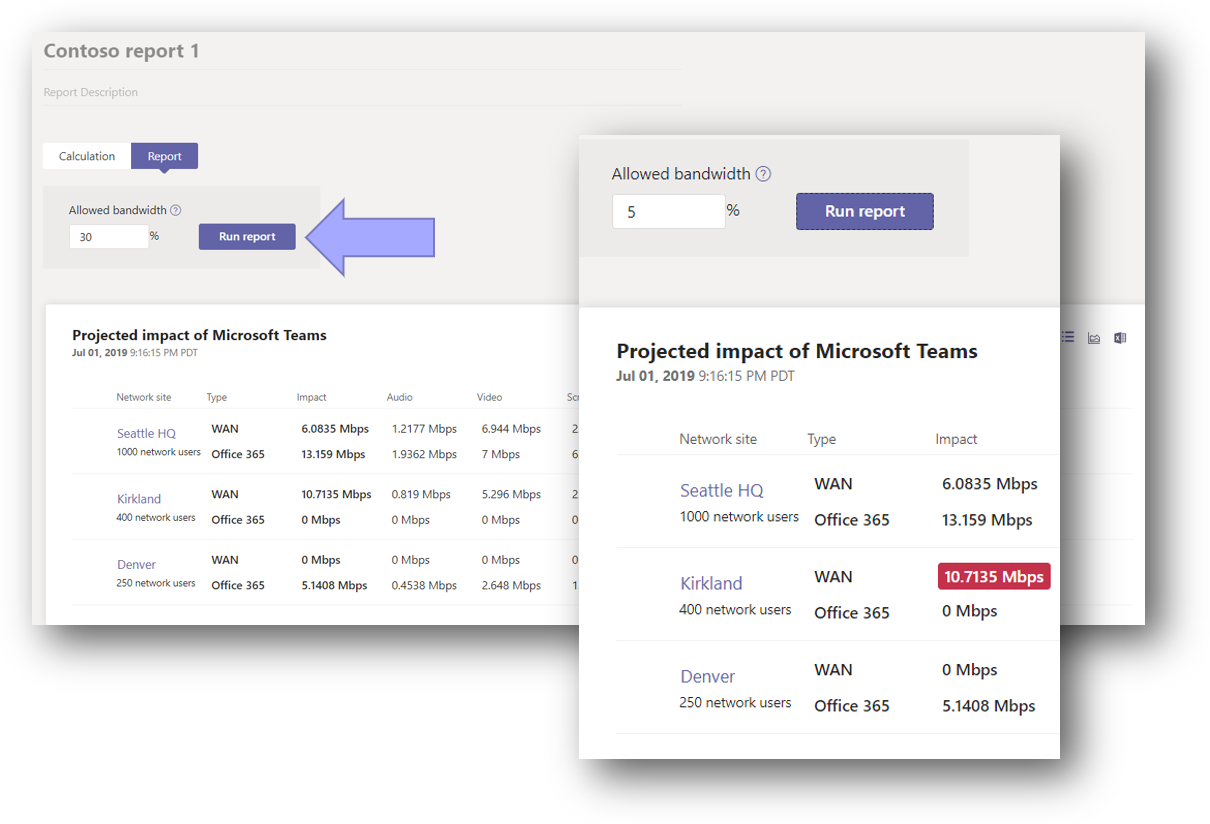Click Impact column header in background report
The width and height of the screenshot is (1210, 824).
[312, 397]
